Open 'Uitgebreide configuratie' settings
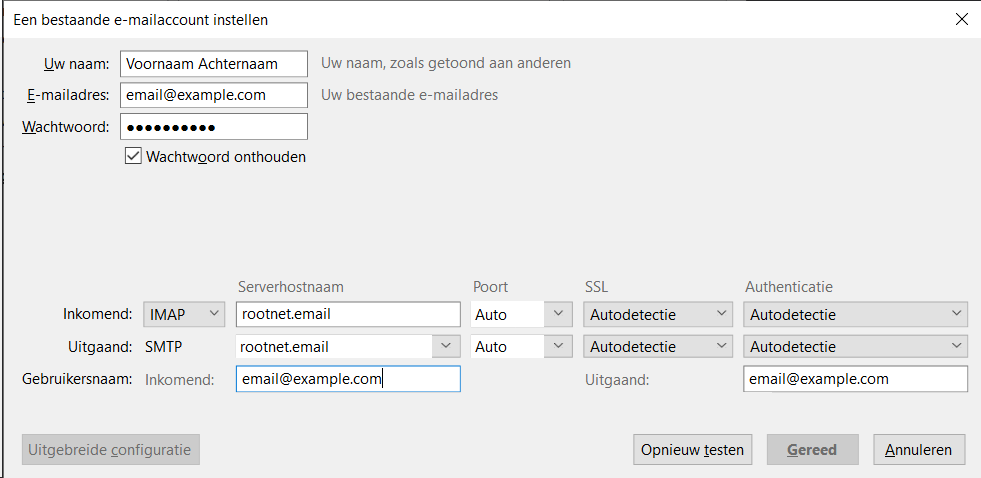The width and height of the screenshot is (981, 478). pos(111,450)
